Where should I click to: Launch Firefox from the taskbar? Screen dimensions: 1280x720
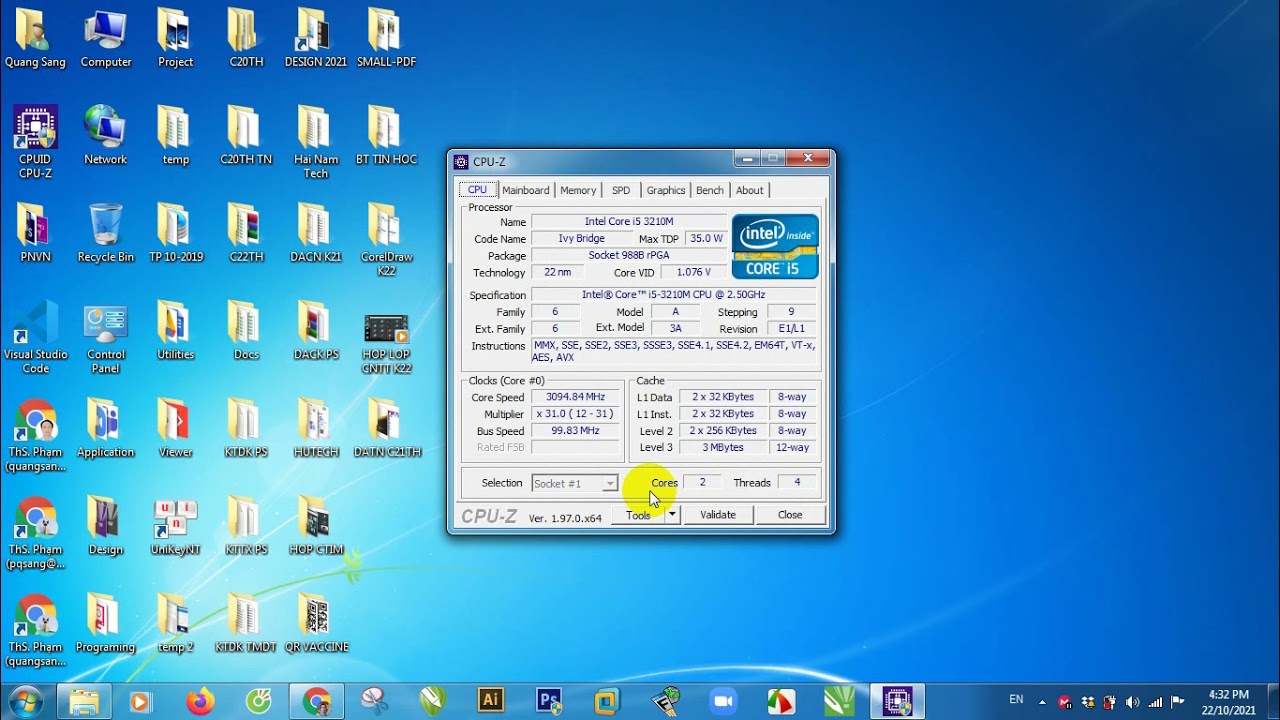pyautogui.click(x=200, y=702)
